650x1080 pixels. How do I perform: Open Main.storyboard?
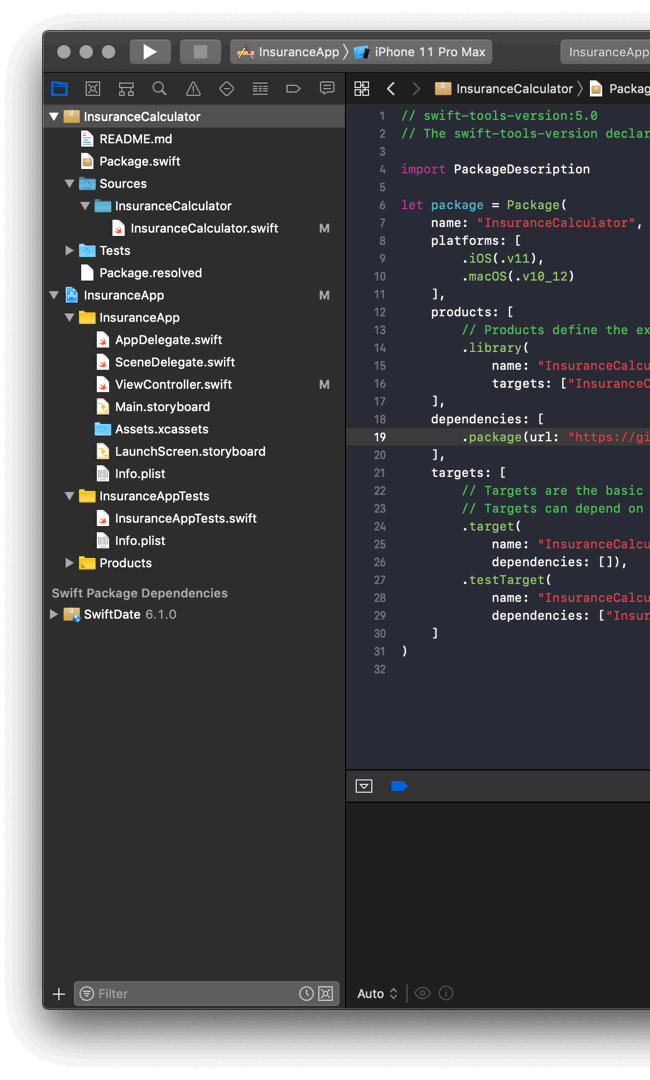162,406
